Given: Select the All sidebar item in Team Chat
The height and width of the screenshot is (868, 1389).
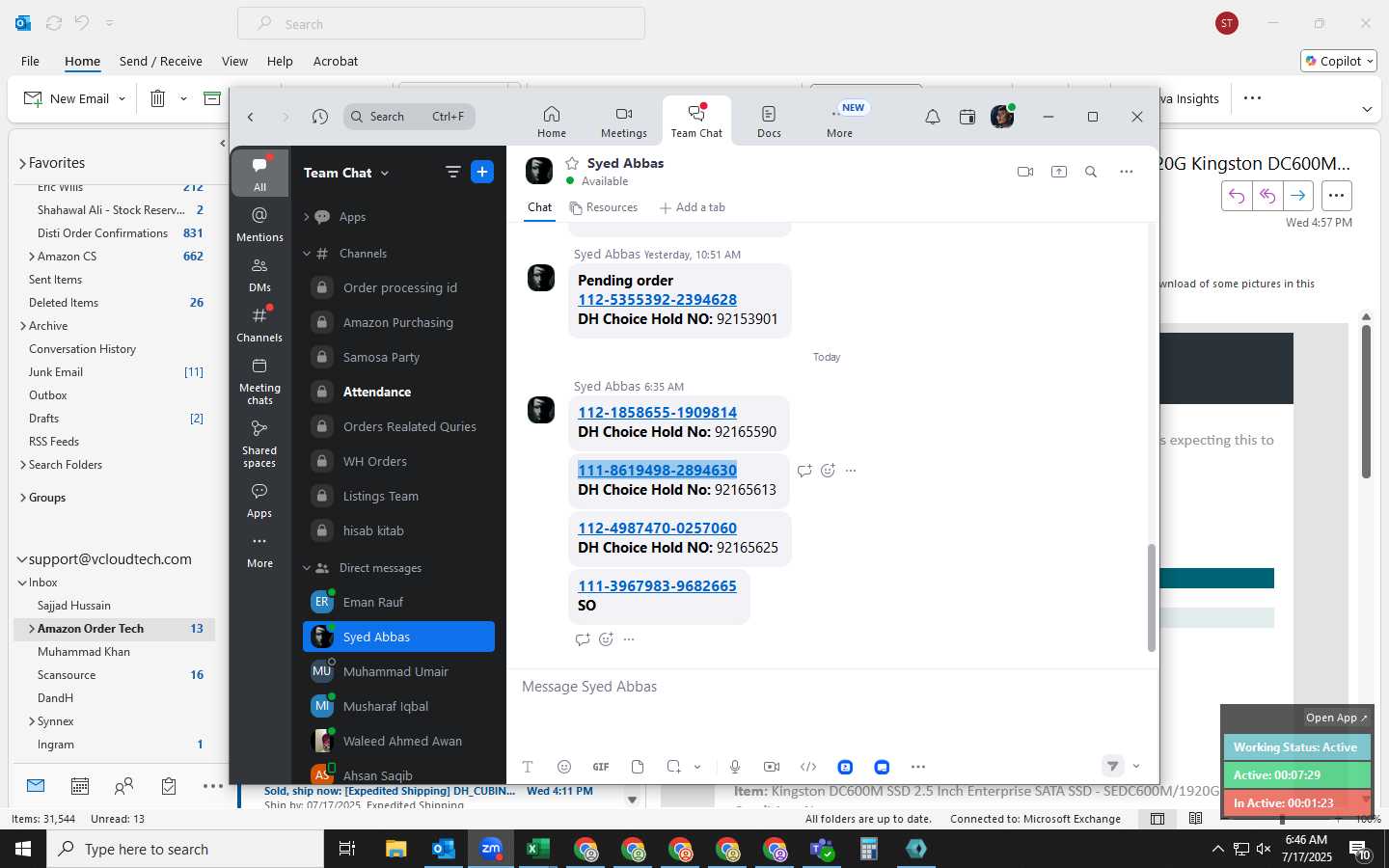Looking at the screenshot, I should click(x=259, y=174).
